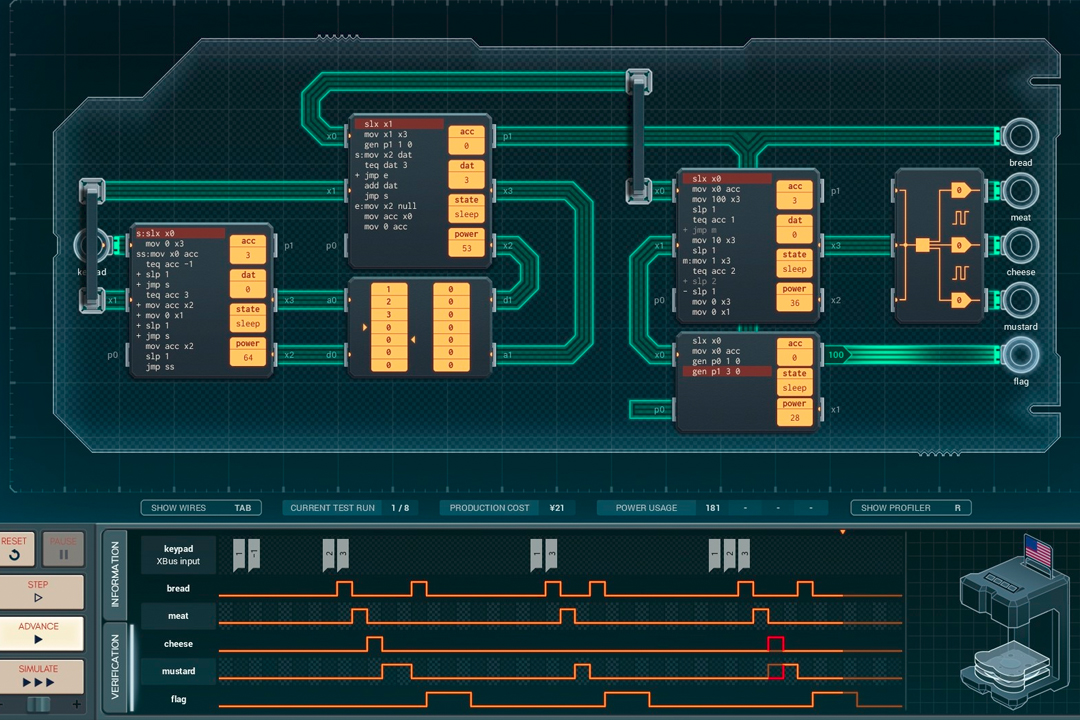Run the fast Simulate mode
This screenshot has width=1080, height=720.
coord(39,676)
